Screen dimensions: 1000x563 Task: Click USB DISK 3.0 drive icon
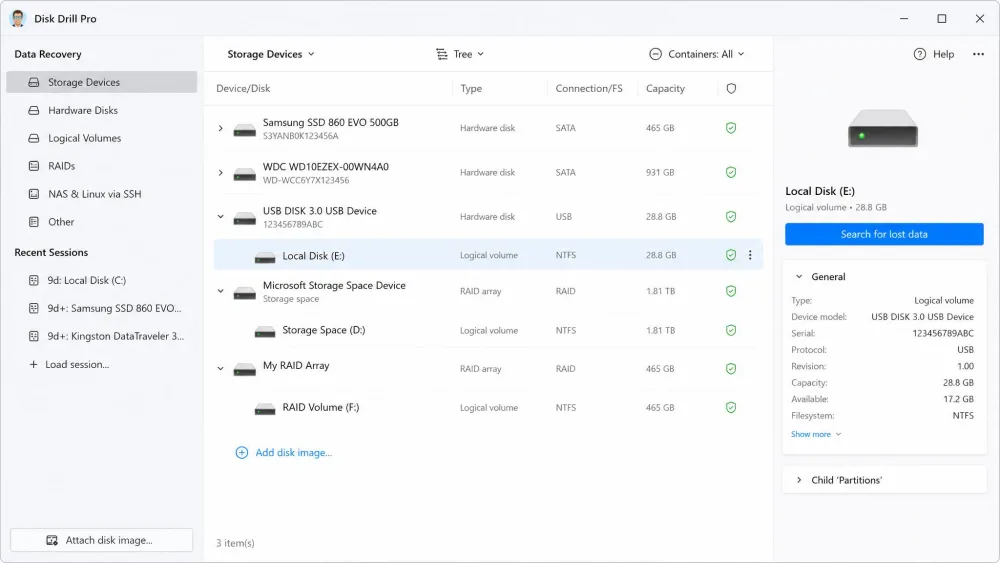(244, 219)
